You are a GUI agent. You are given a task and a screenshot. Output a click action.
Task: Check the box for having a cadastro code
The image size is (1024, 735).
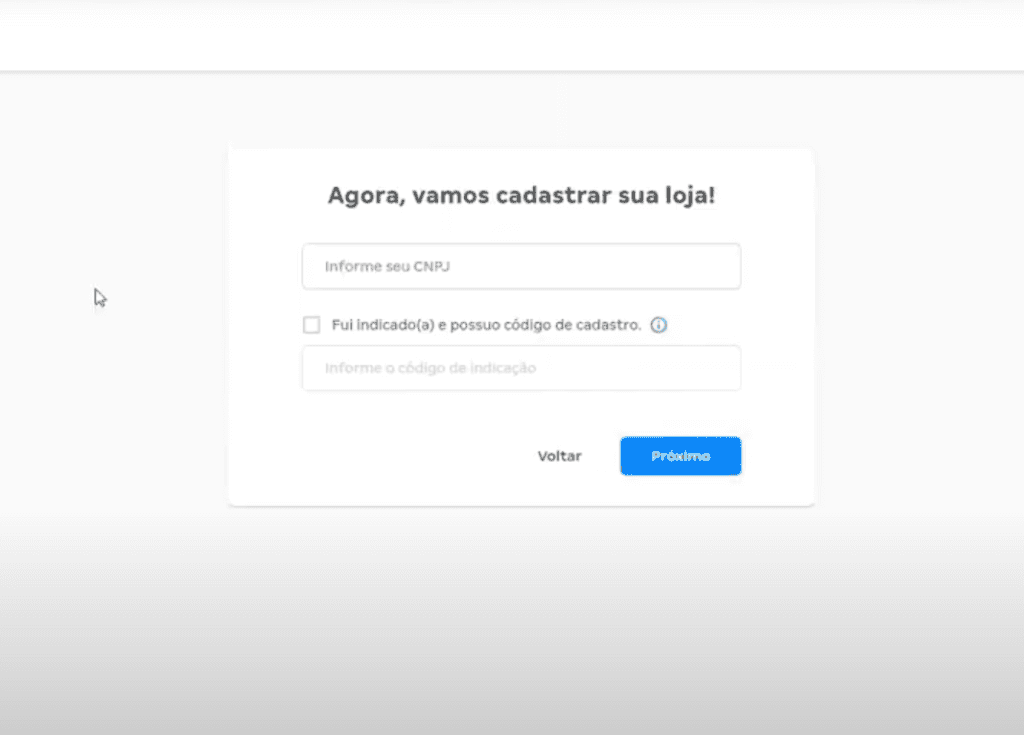312,325
